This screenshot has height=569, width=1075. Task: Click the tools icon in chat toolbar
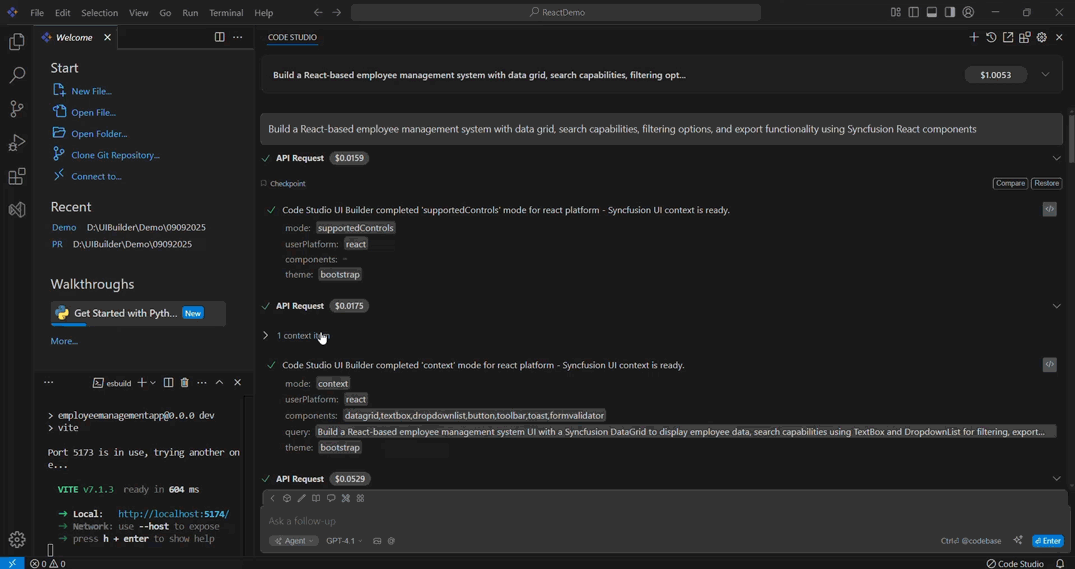346,498
